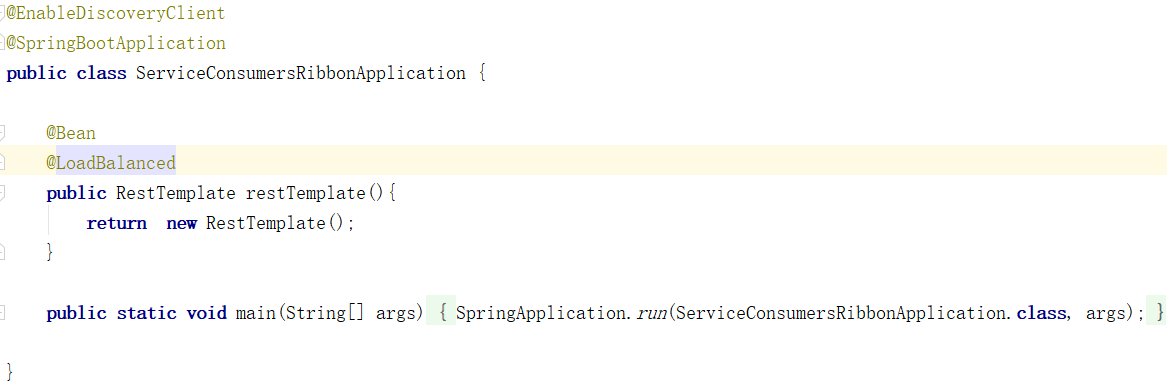Click the restTemplate method name

306,193
